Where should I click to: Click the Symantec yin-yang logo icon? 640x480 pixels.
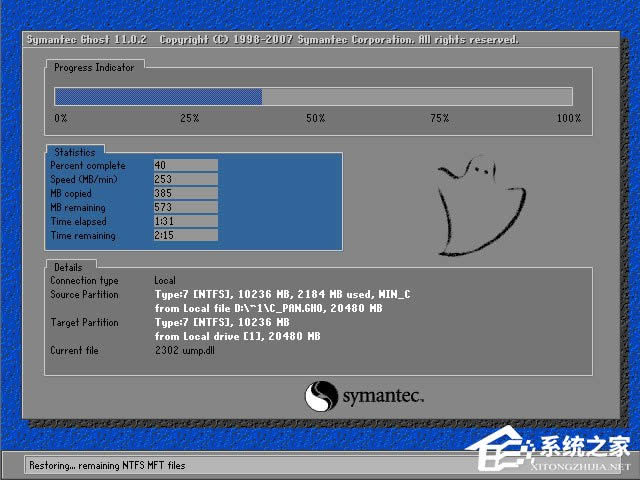click(321, 396)
